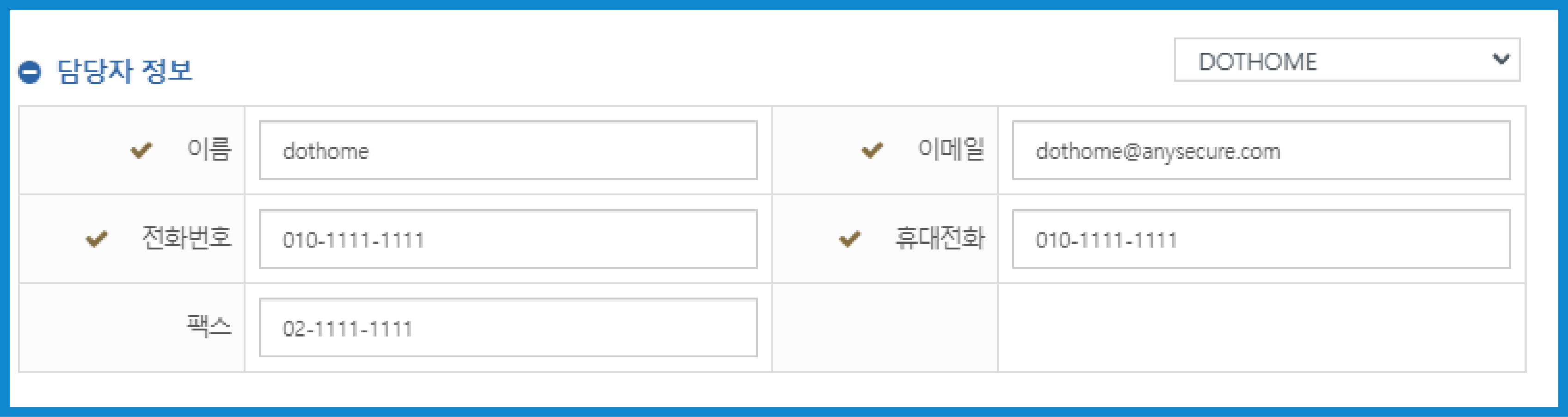
Task: Click the empty cell right of fax
Action: tap(1261, 327)
